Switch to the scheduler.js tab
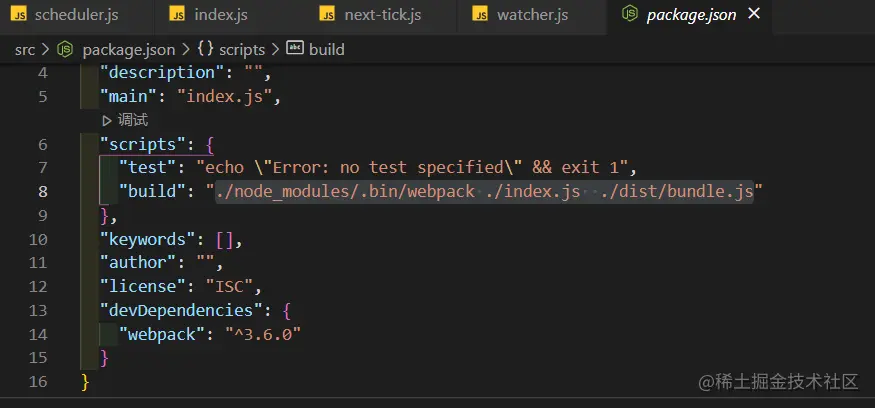Viewport: 875px width, 408px height. [x=76, y=15]
